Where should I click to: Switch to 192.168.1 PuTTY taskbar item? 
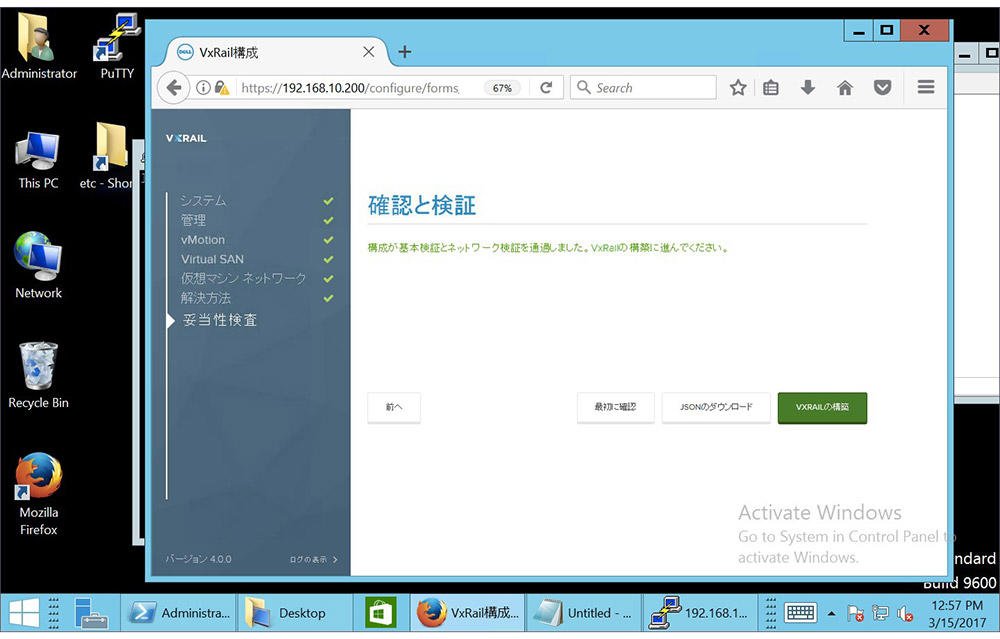(x=700, y=613)
